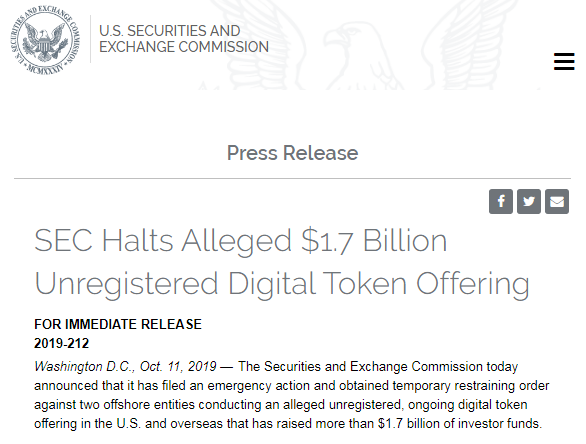Click the Press Release section heading
Viewport: 586px width, 444px height.
[293, 153]
